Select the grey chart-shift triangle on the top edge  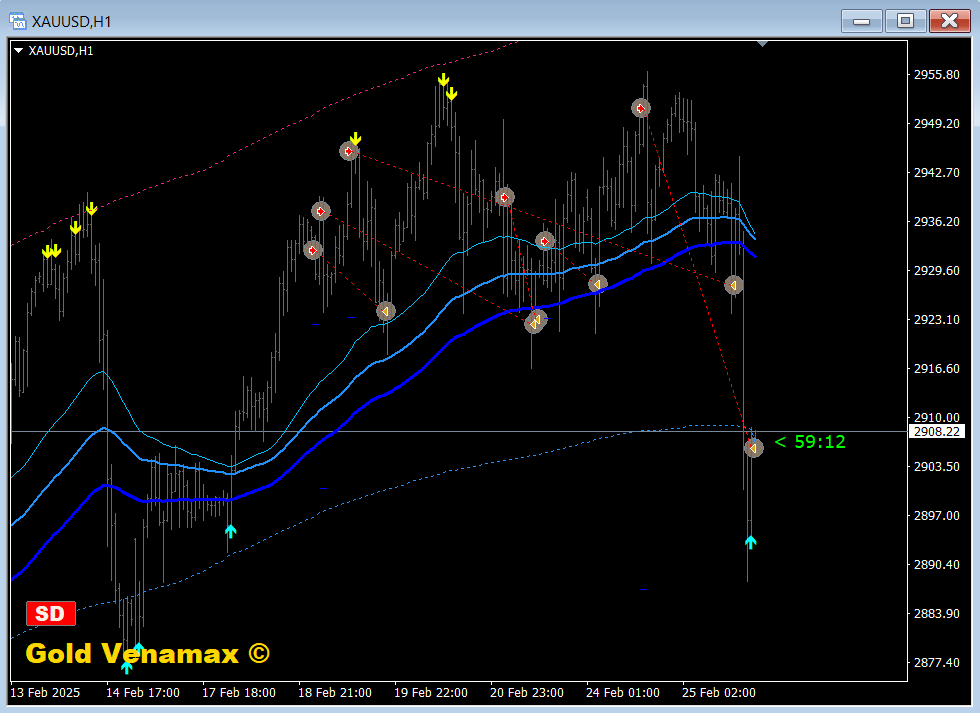point(762,44)
